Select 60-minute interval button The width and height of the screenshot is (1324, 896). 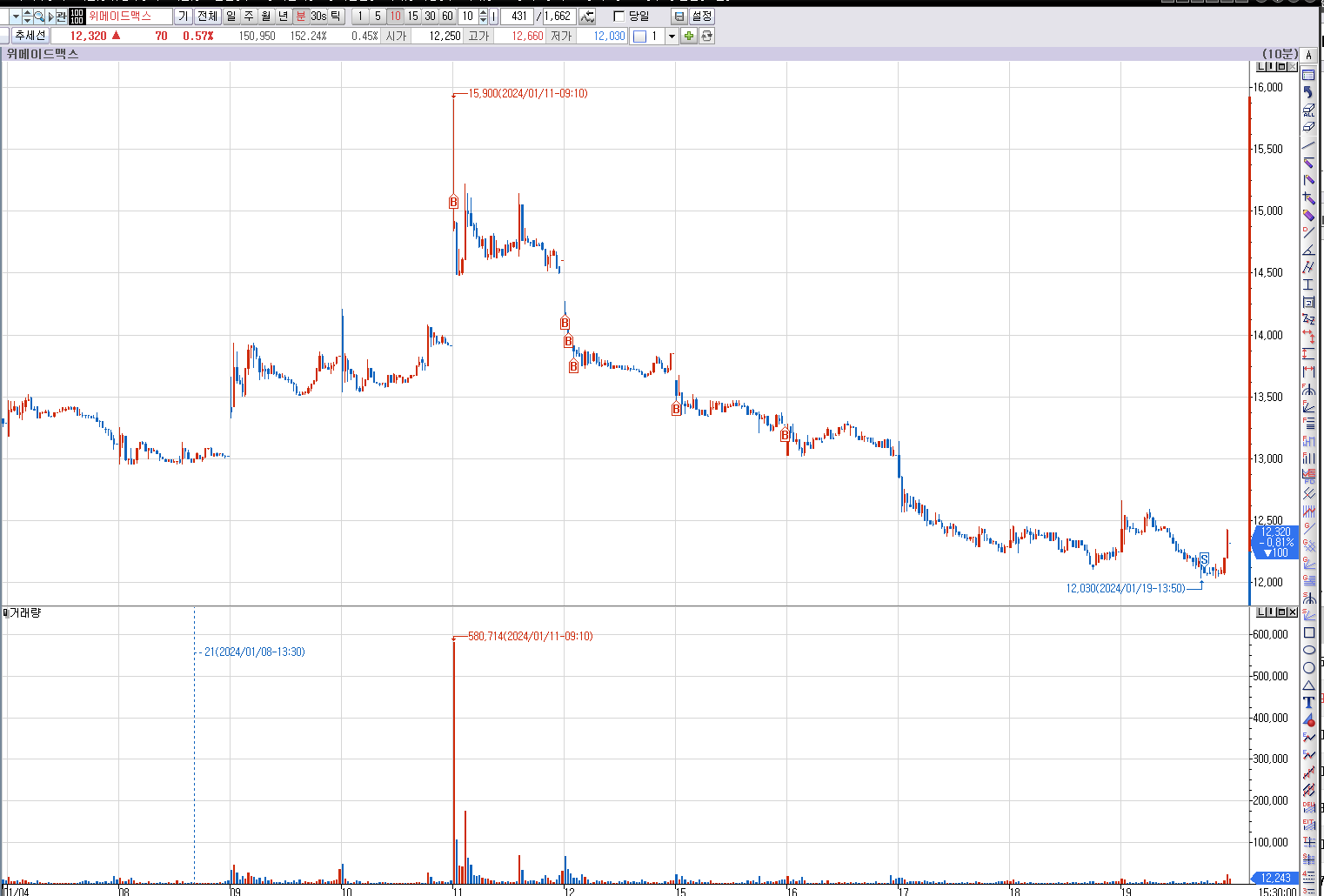tap(447, 17)
